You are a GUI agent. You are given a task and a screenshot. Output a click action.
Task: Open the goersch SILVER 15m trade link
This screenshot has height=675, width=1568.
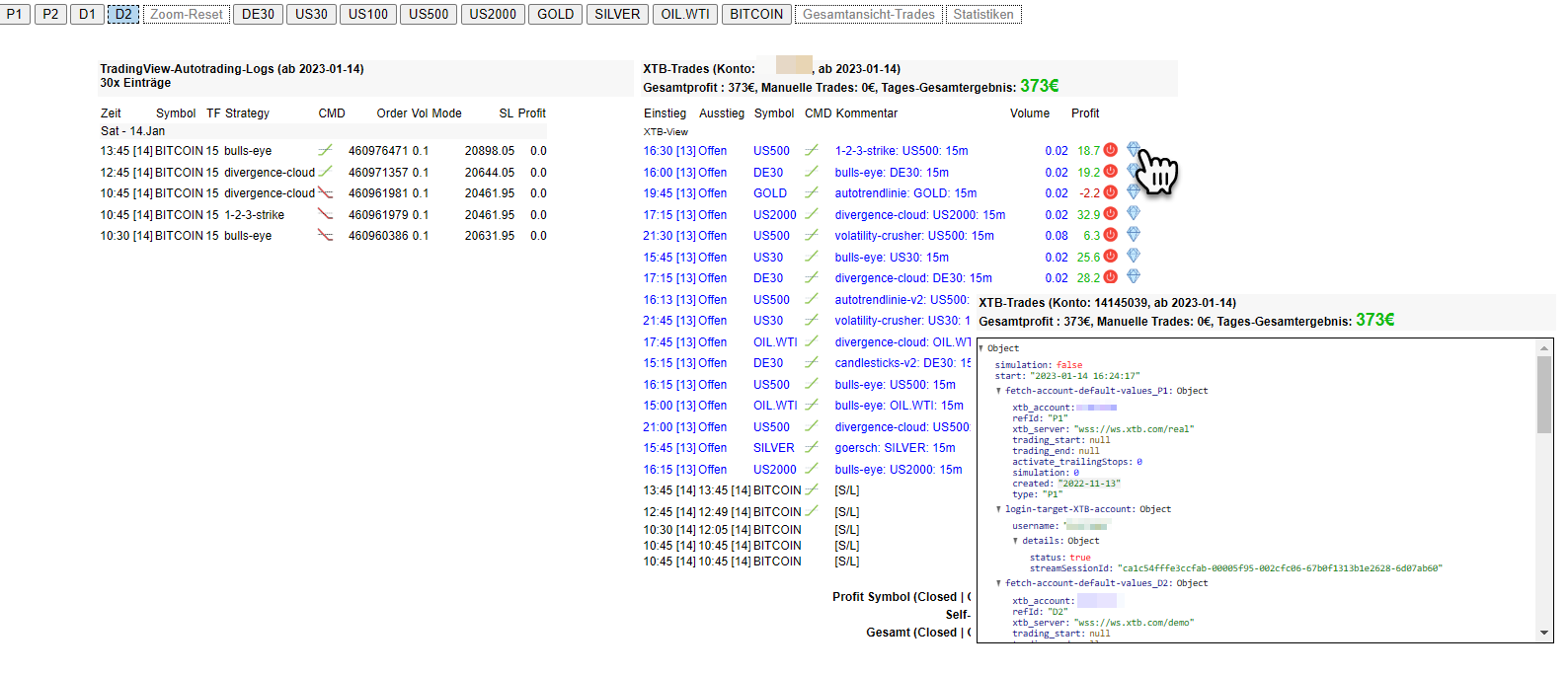895,448
